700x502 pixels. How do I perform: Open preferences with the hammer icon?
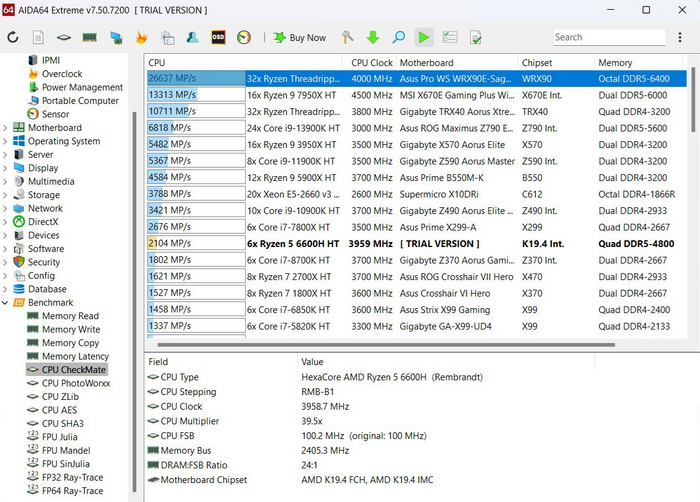coord(348,38)
